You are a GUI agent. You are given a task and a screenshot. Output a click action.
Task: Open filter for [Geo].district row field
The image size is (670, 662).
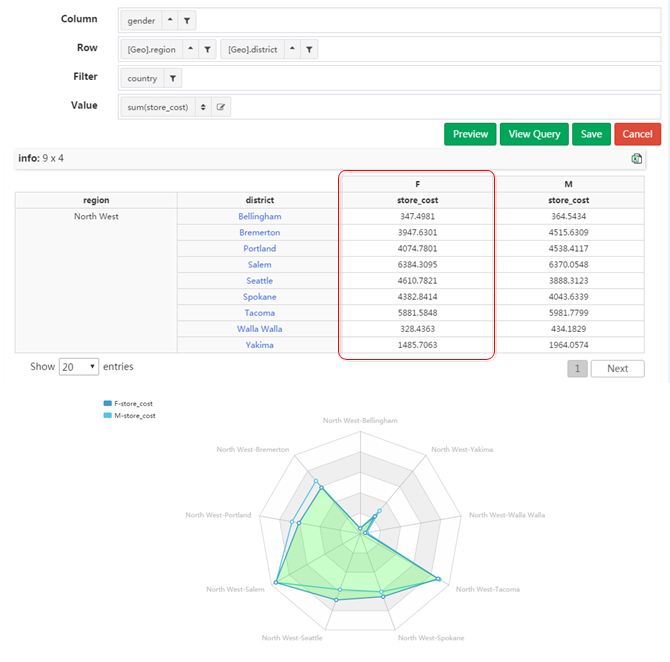pyautogui.click(x=309, y=48)
